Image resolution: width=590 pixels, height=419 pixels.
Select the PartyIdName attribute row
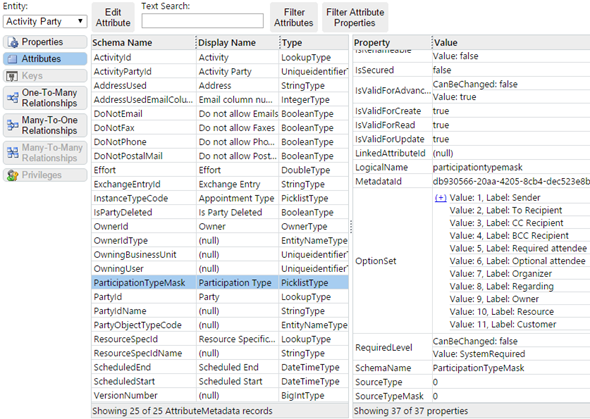click(x=220, y=311)
